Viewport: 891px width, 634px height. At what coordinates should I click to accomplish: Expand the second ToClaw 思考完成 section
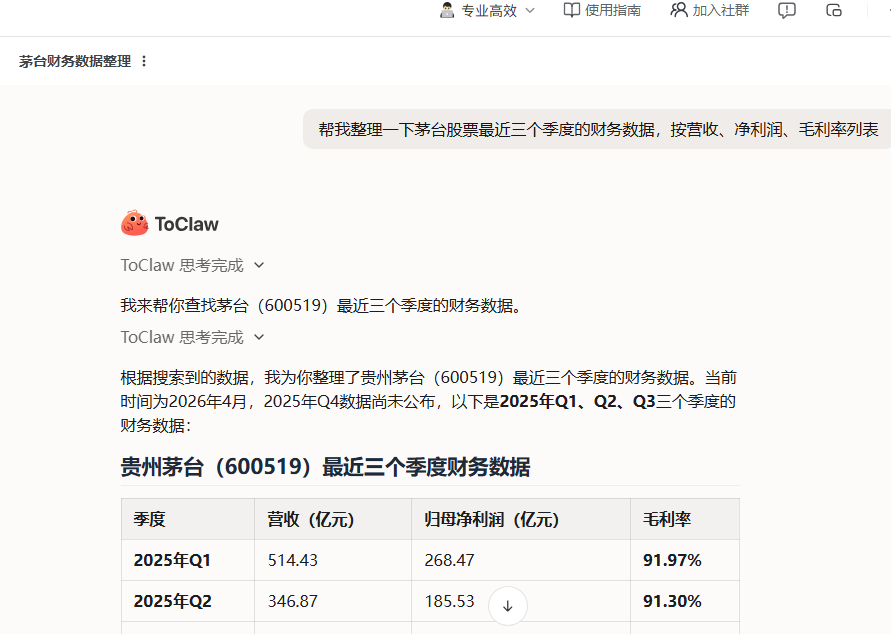pos(193,337)
